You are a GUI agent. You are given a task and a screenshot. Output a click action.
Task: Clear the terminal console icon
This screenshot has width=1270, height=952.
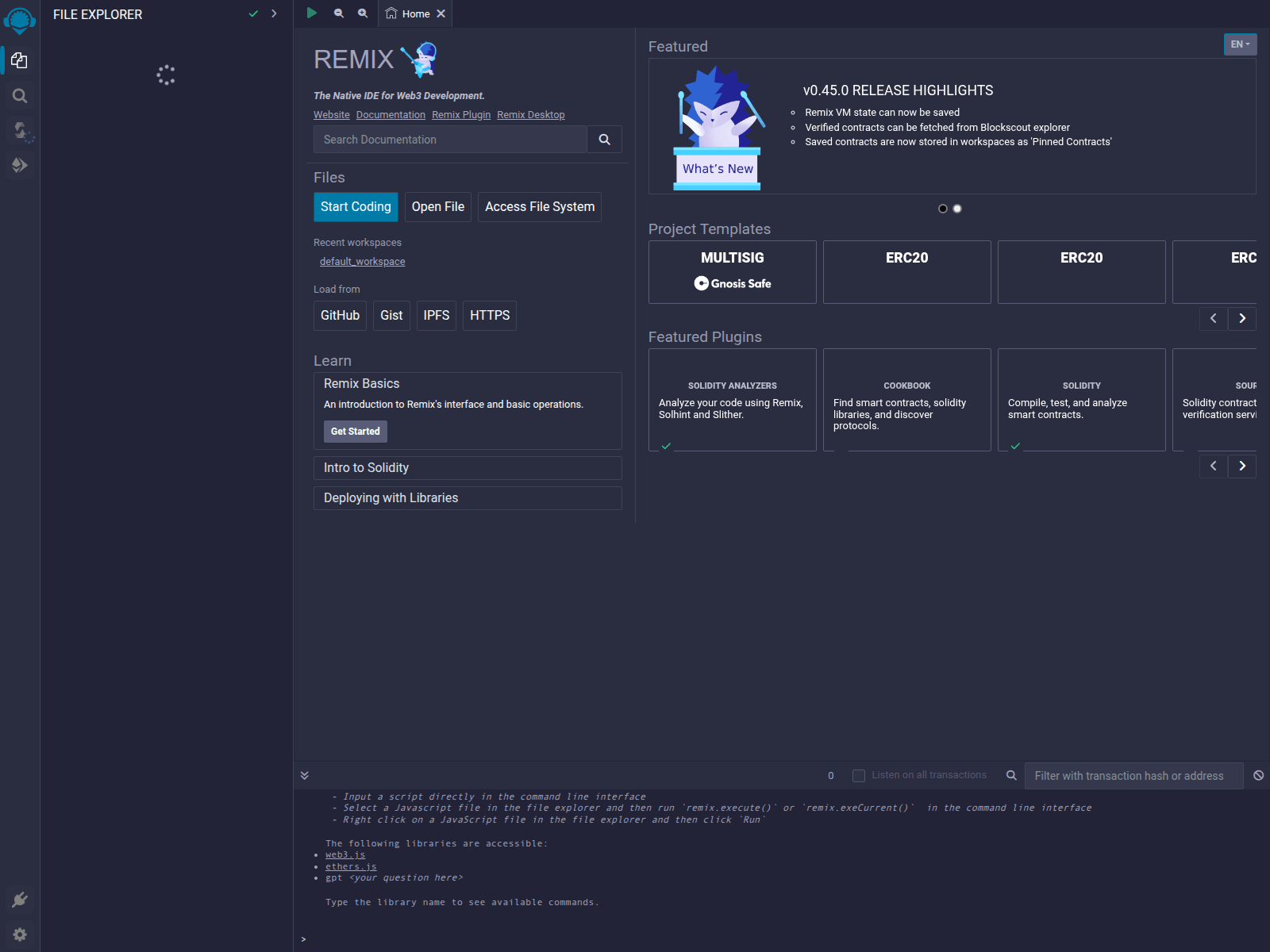1258,775
